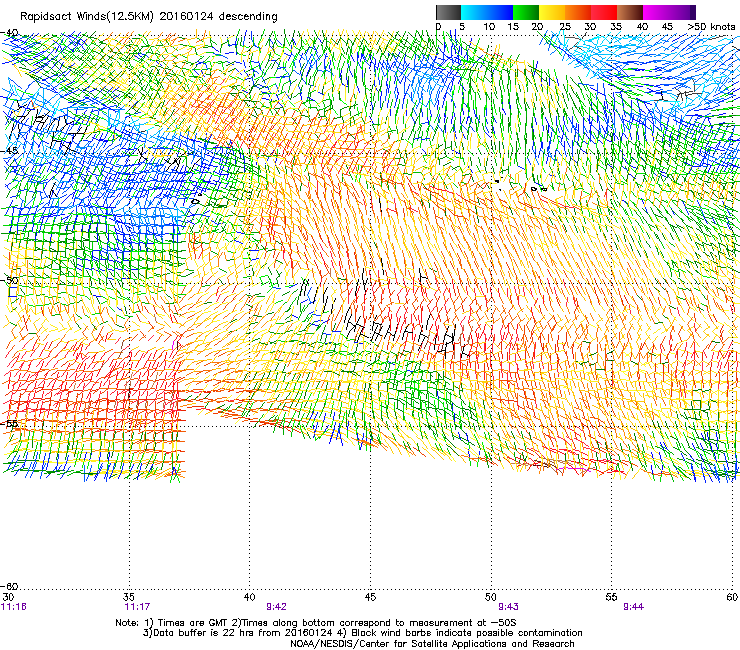This screenshot has height=650, width=740.
Task: Click the "Times are GMT" note text
Action: (x=193, y=623)
